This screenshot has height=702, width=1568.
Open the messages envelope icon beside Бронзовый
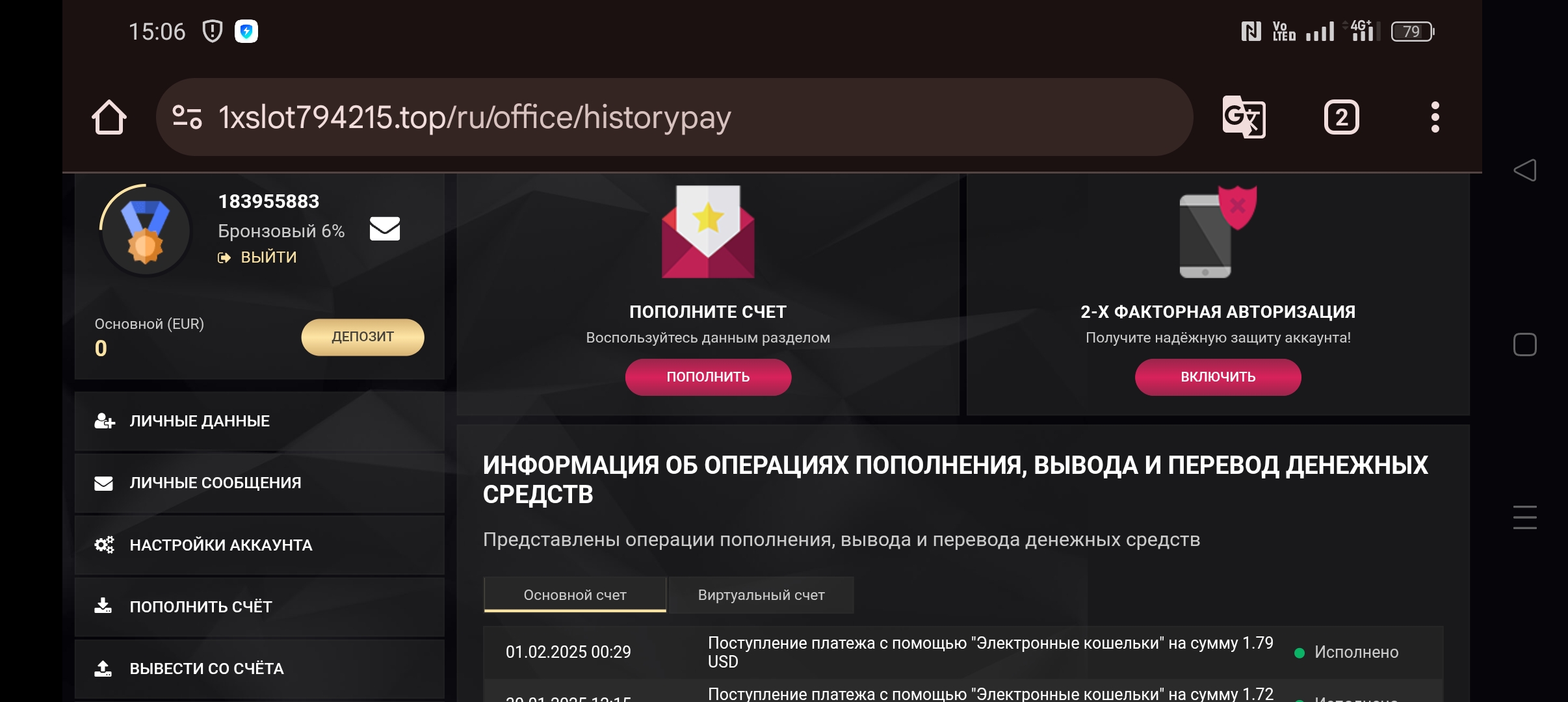point(385,229)
